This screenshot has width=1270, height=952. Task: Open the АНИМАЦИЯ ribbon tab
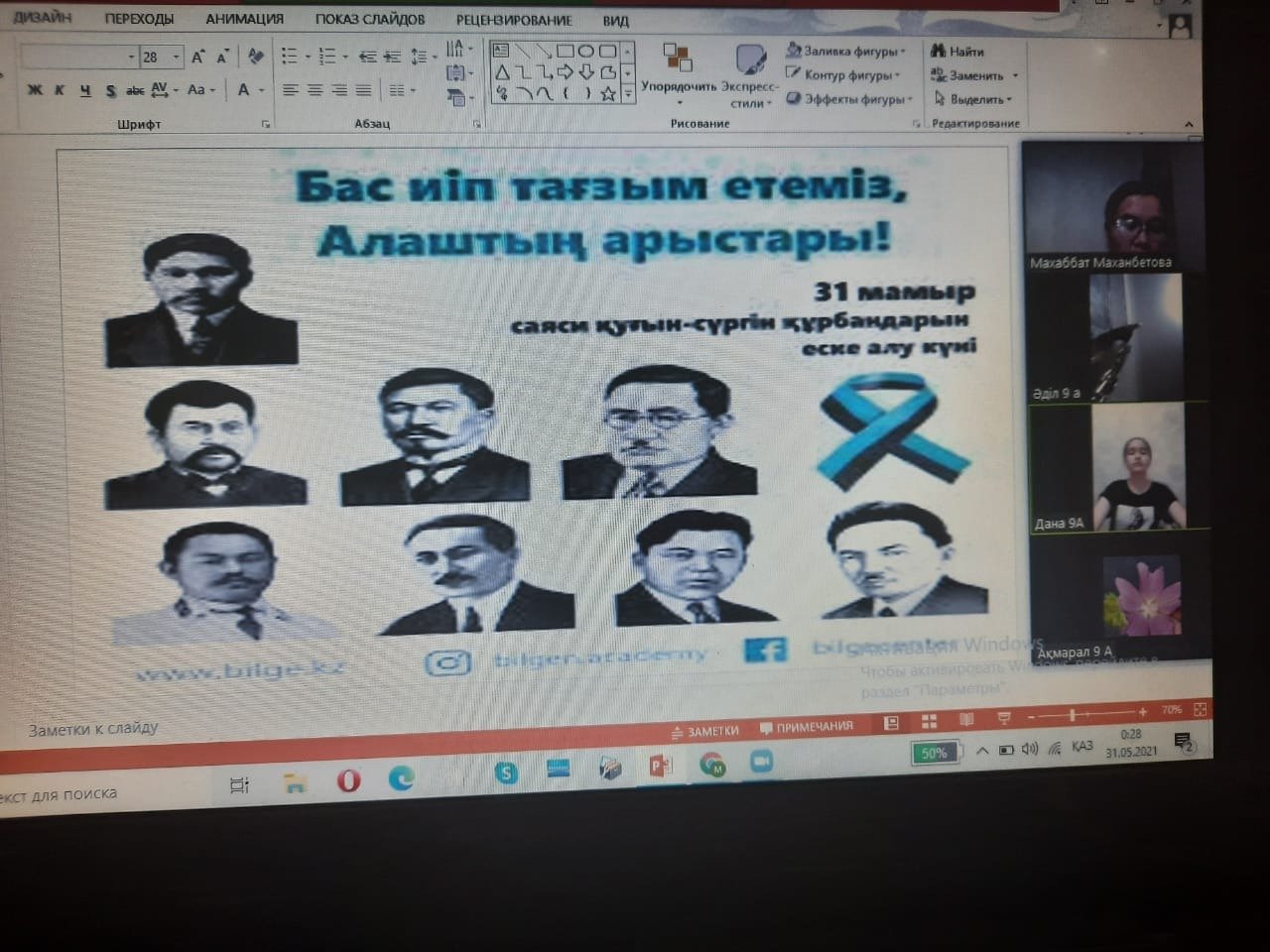[244, 19]
